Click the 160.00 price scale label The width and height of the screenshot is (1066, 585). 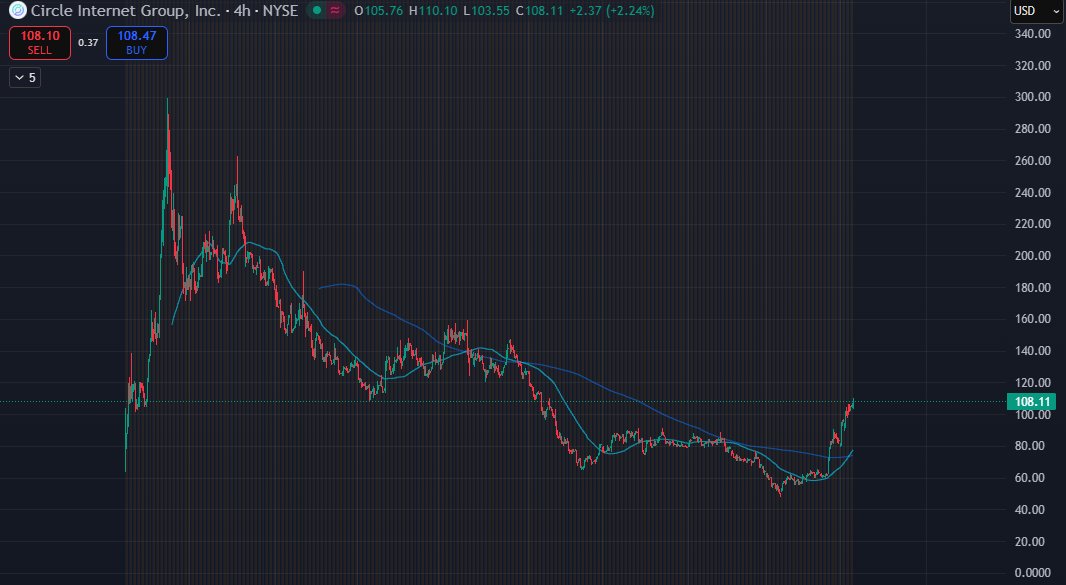[1032, 318]
